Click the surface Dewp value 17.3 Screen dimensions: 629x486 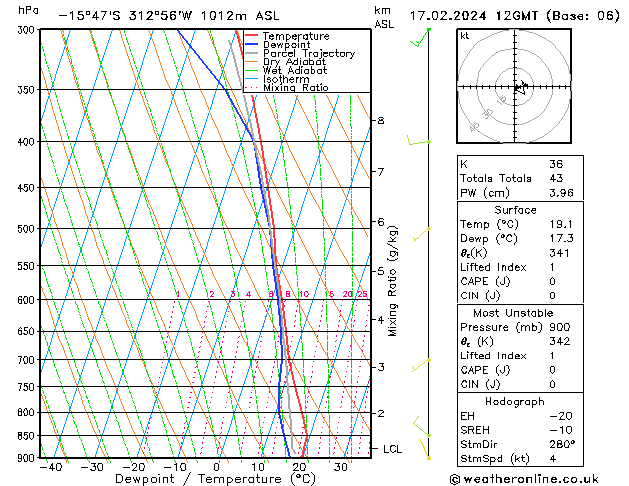tap(561, 238)
